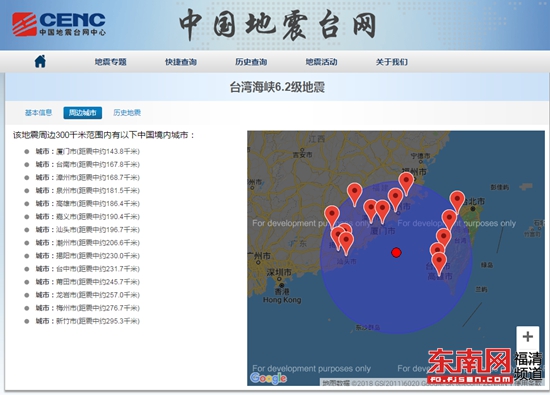Switch to the 基本信息 tab

pos(39,113)
